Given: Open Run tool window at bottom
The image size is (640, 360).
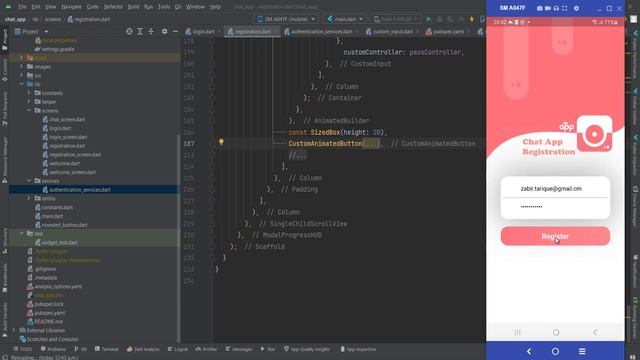Looking at the screenshot, I should (268, 349).
